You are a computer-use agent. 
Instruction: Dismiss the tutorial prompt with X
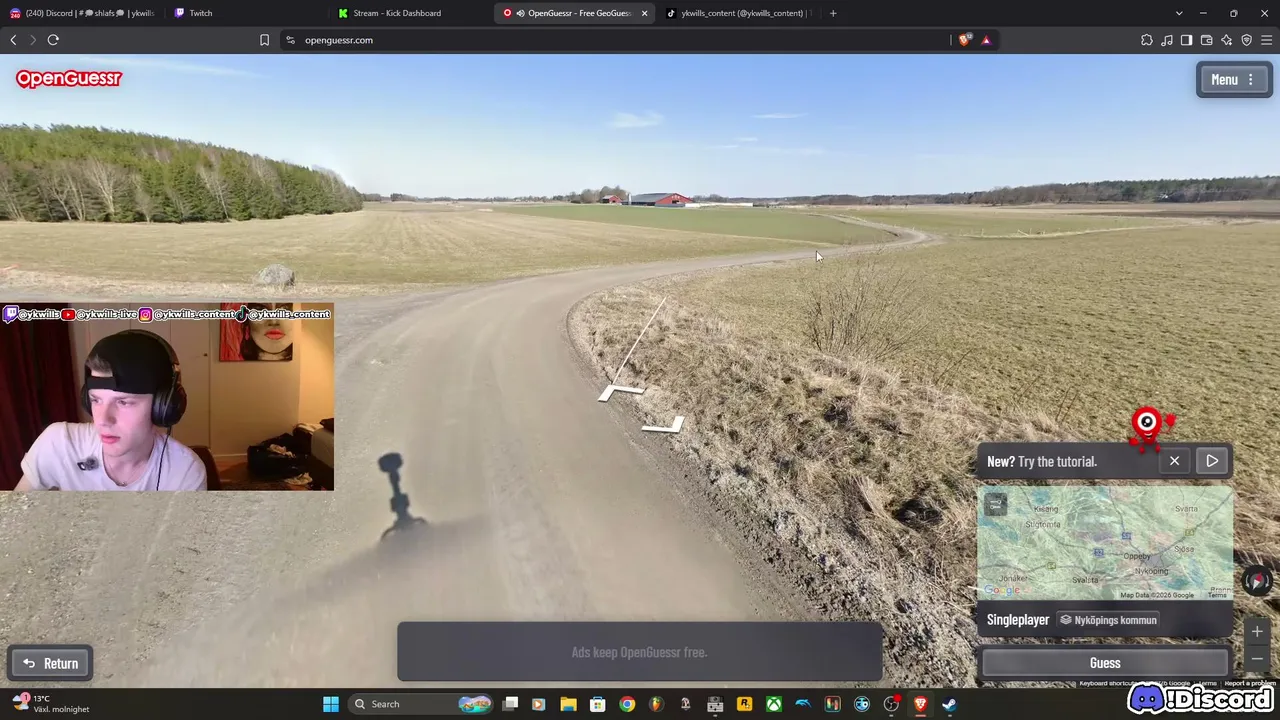pyautogui.click(x=1174, y=461)
